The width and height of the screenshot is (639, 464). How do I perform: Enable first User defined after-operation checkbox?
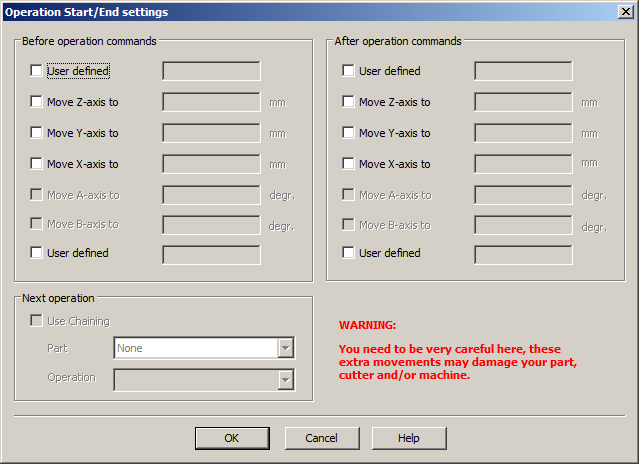pos(349,71)
